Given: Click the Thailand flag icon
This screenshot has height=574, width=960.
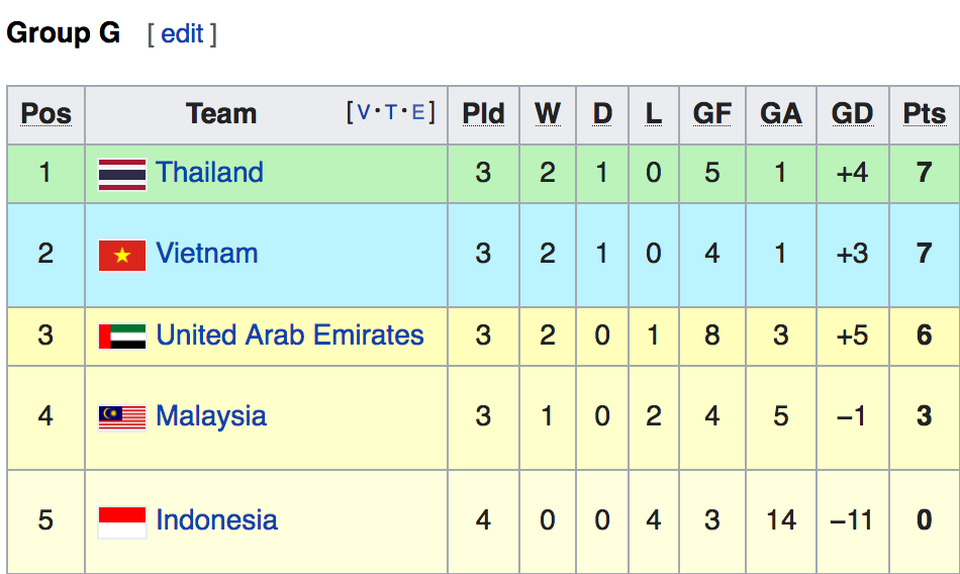Looking at the screenshot, I should (122, 174).
